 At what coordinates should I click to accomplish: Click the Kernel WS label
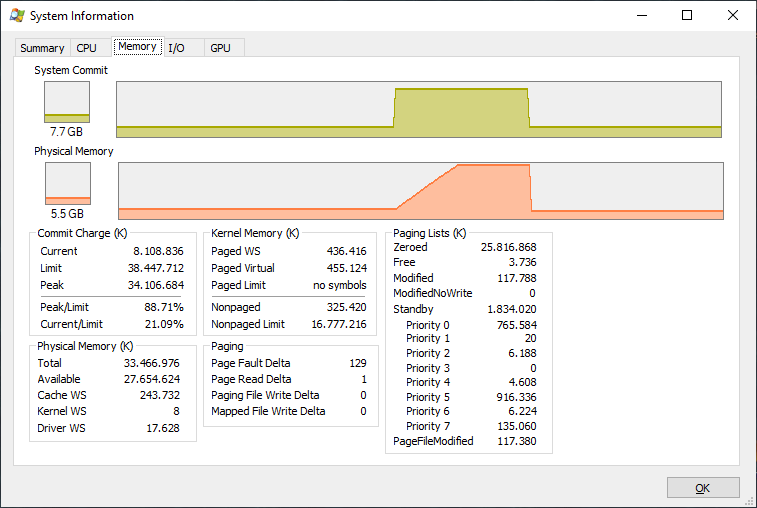coord(62,411)
